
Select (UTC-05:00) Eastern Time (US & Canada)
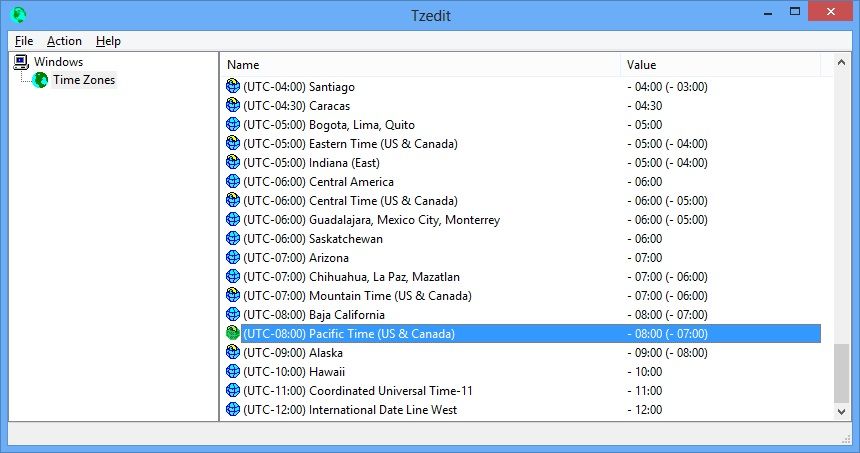pos(523,144)
